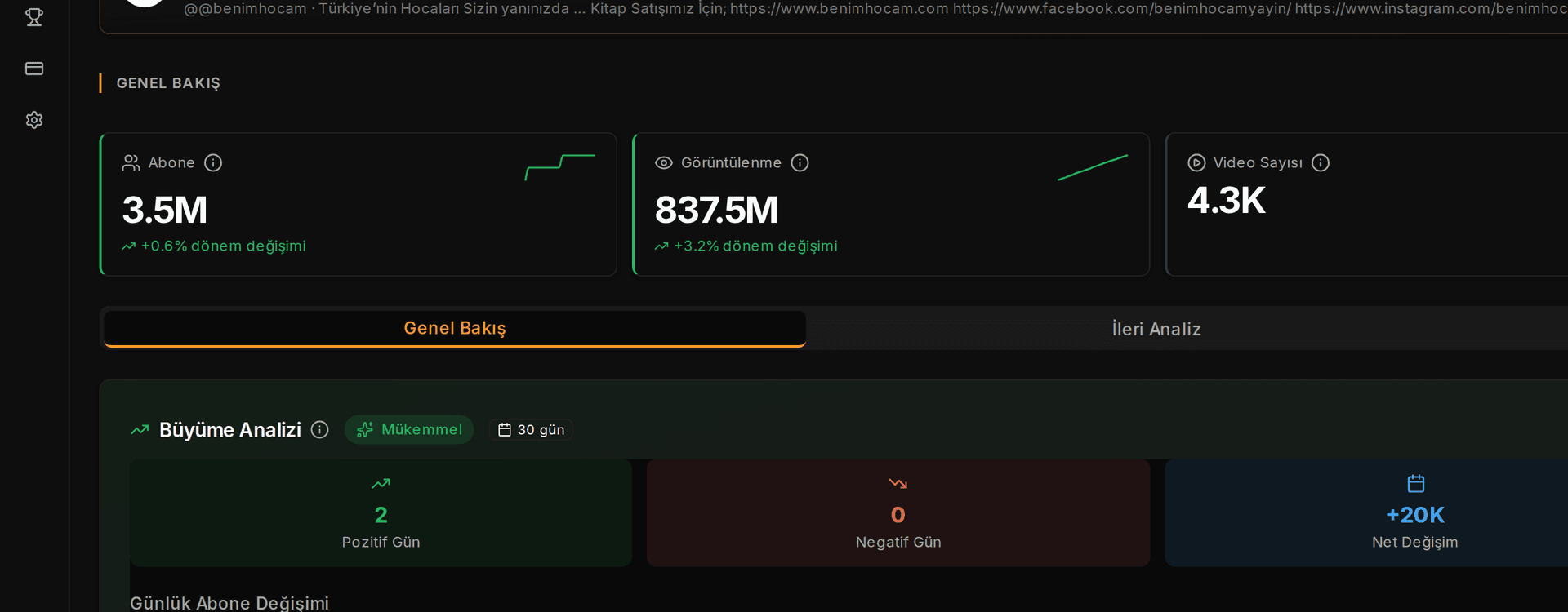Click the downward trend icon above Negatif Gün

[898, 484]
